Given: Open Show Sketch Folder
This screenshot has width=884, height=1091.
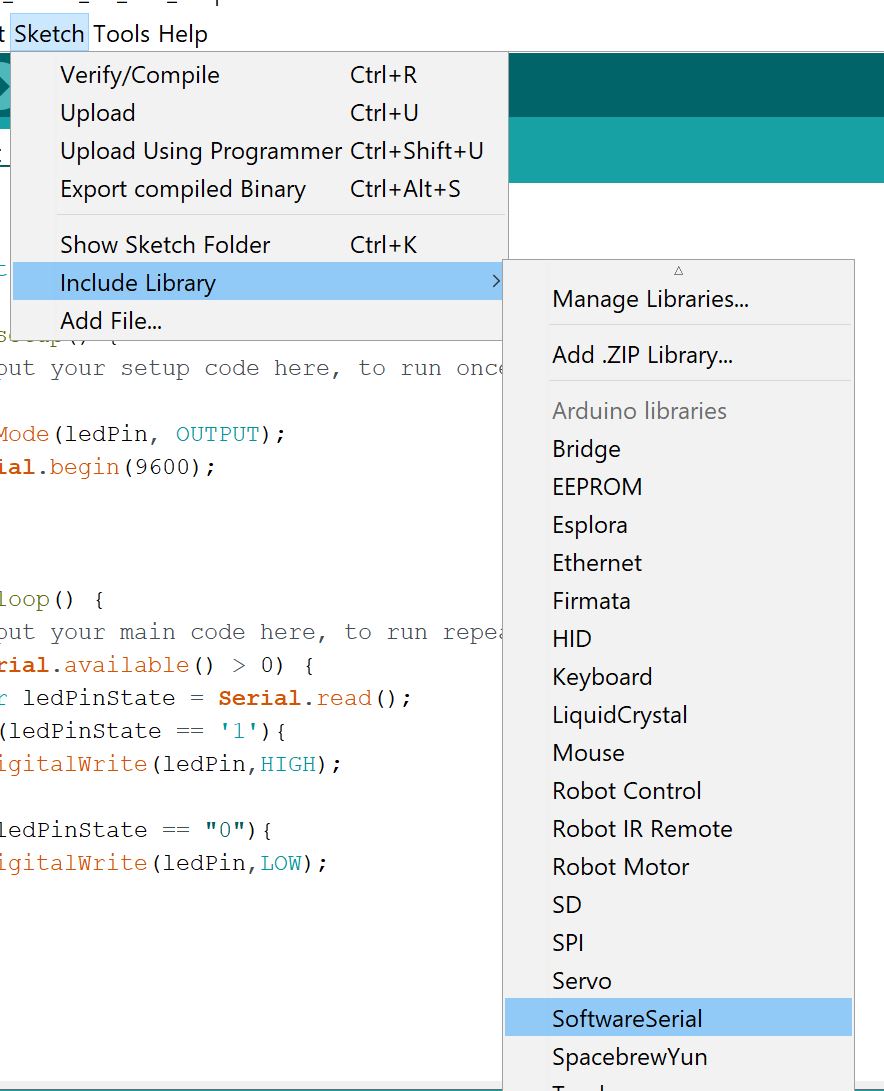Looking at the screenshot, I should [165, 245].
